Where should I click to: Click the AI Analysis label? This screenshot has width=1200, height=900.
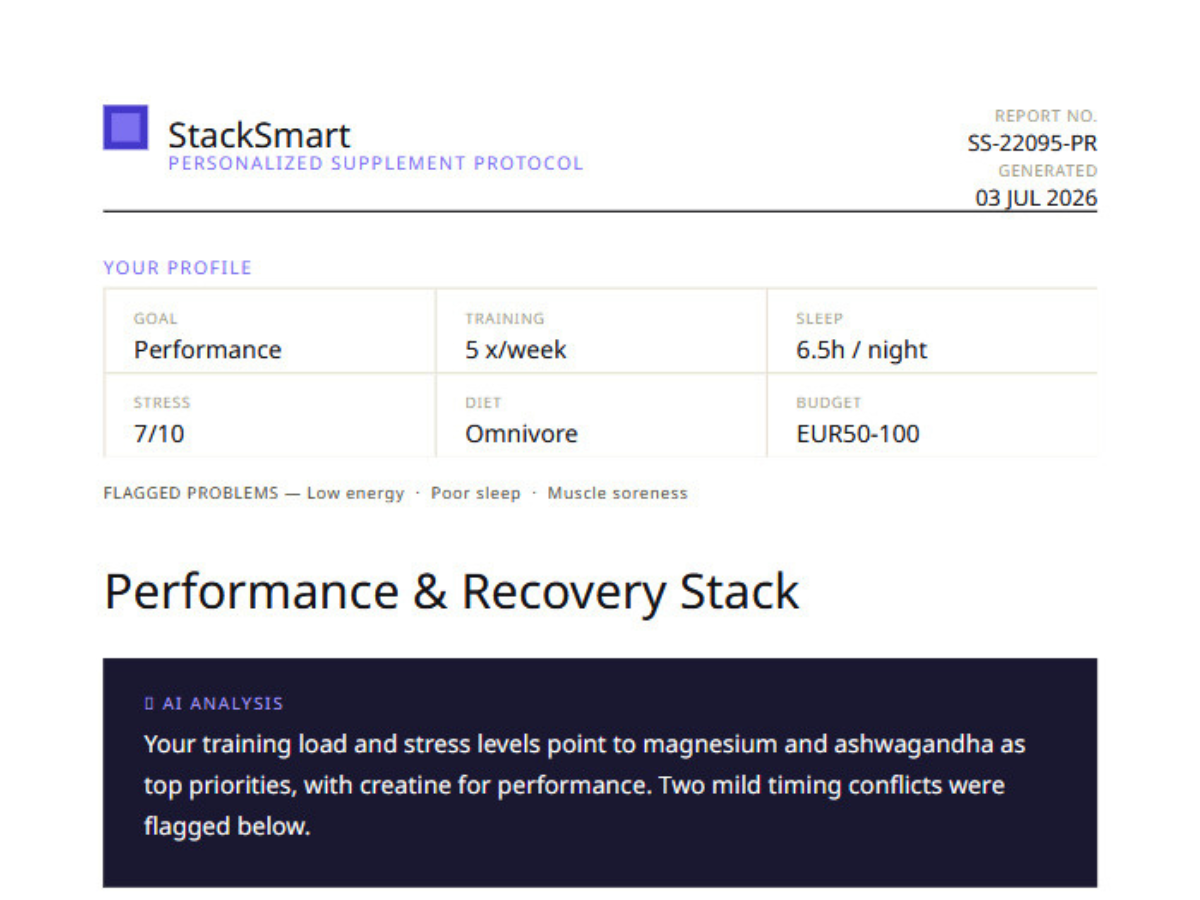click(222, 704)
